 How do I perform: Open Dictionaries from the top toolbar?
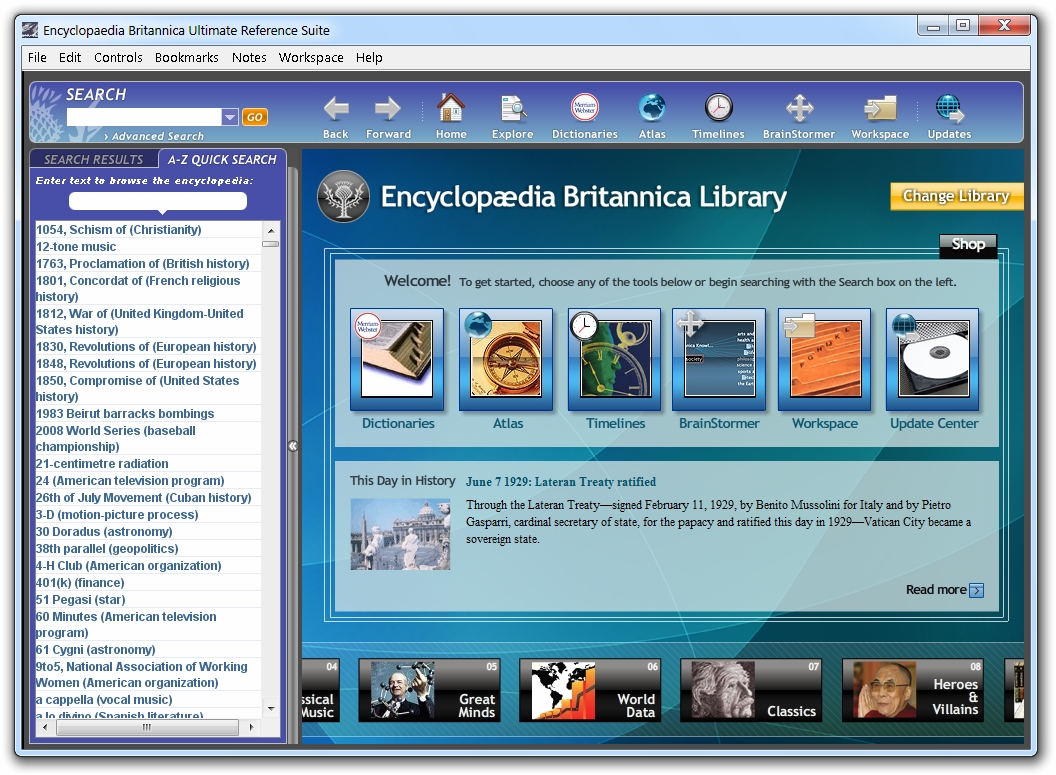click(x=585, y=116)
